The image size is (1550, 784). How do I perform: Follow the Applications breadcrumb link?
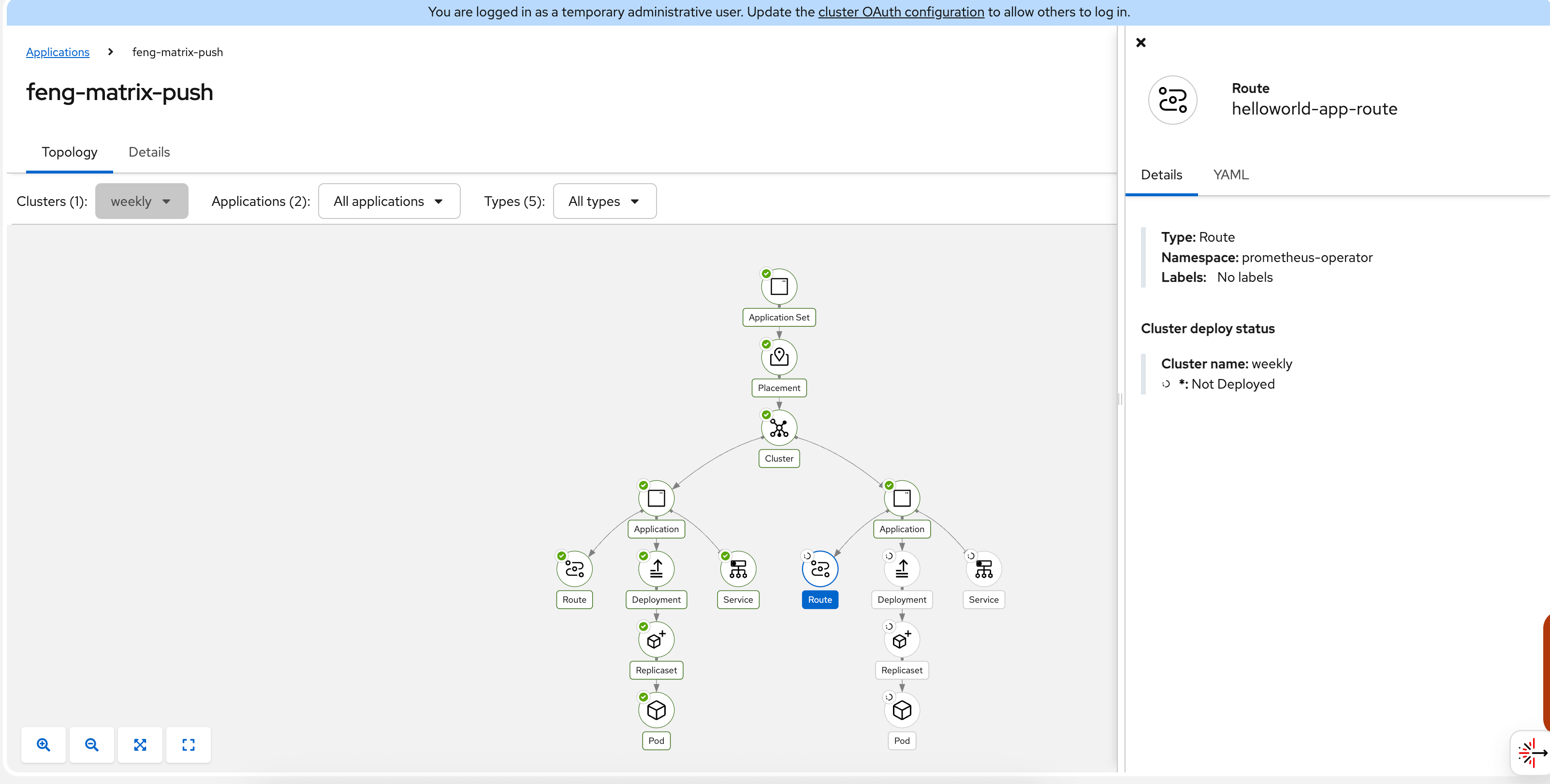pos(58,52)
